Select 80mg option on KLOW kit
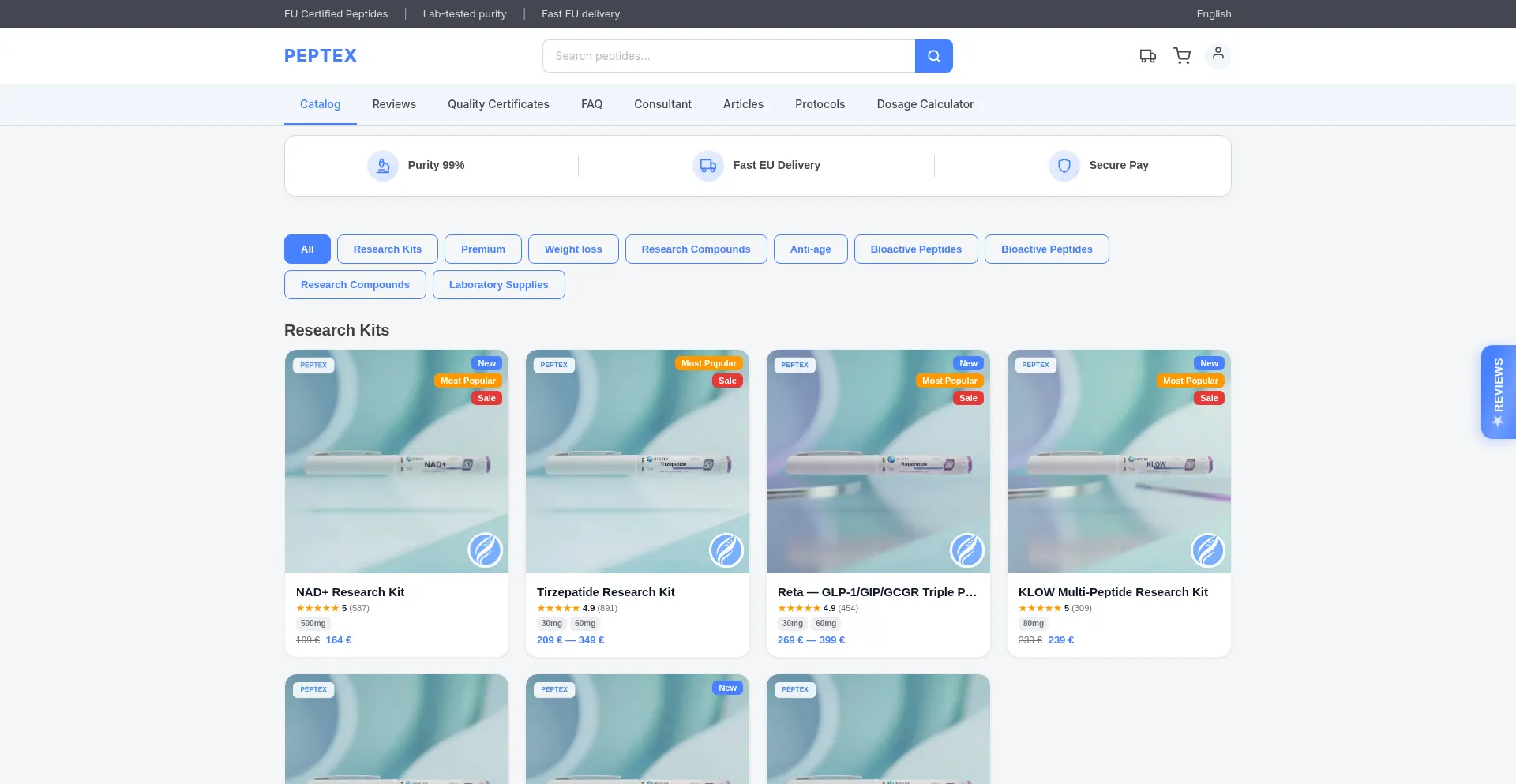Screen dimensions: 1516x784 [1034, 624]
